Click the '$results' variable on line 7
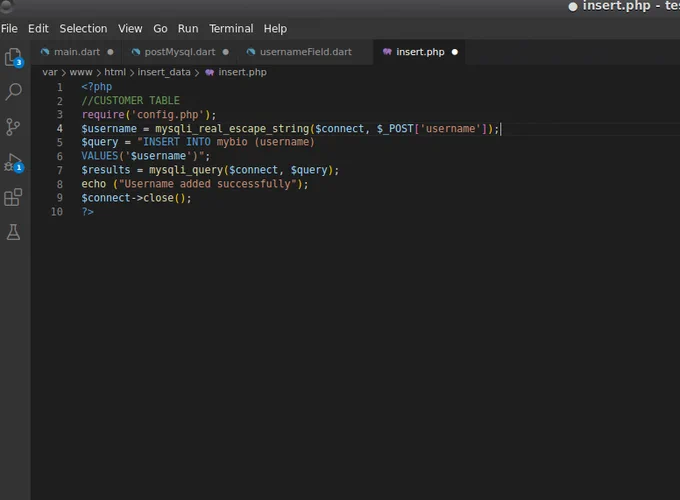The image size is (680, 500). coord(106,170)
